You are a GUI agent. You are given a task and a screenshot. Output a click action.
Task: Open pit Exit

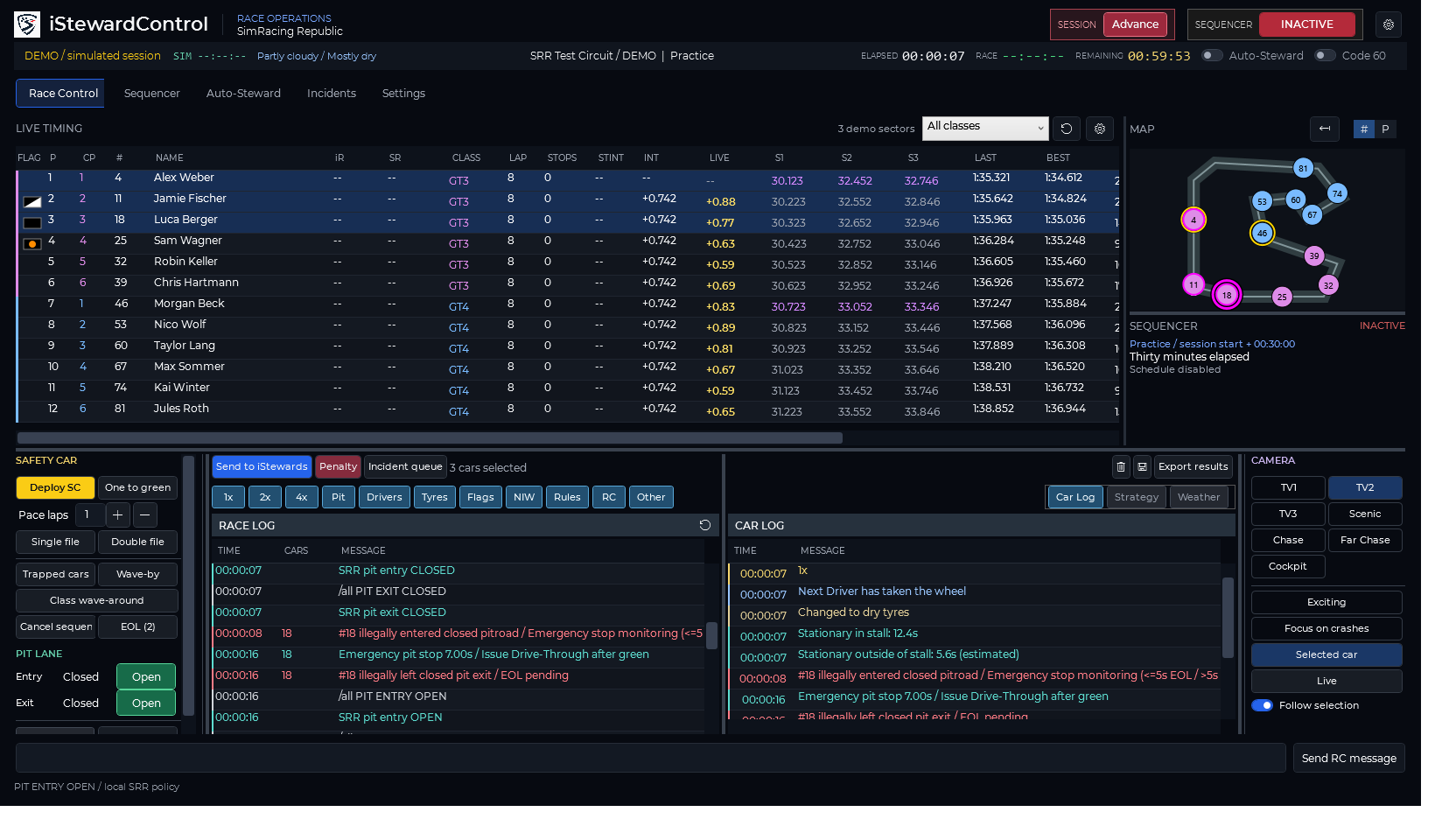coord(146,703)
